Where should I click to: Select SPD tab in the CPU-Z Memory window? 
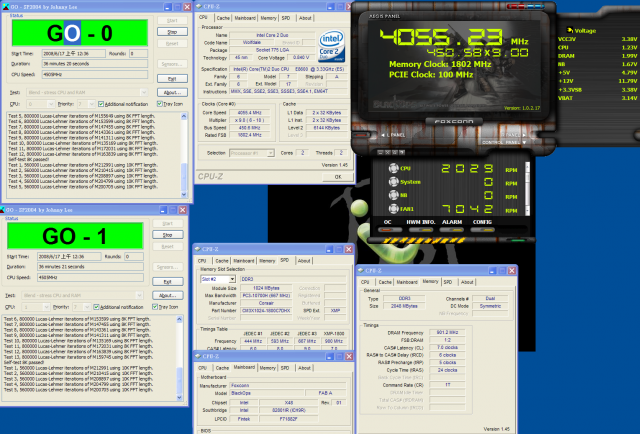click(448, 282)
